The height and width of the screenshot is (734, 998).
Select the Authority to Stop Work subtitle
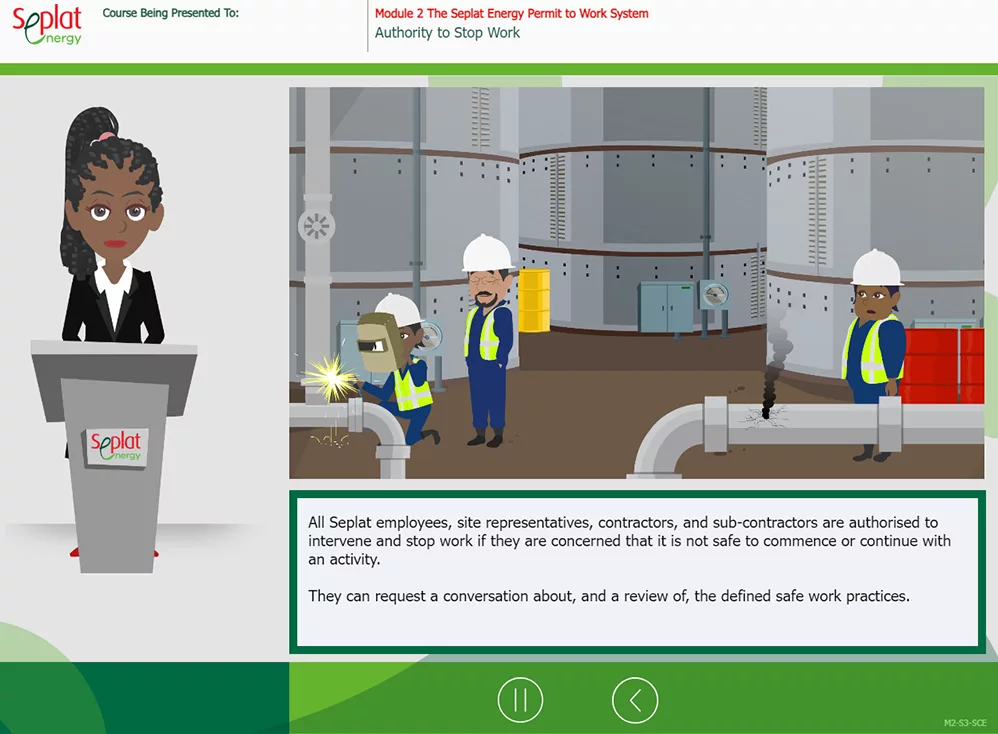pyautogui.click(x=446, y=33)
